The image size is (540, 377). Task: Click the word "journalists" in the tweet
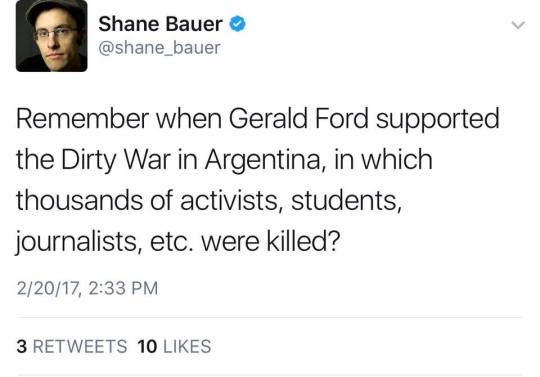[x=76, y=242]
